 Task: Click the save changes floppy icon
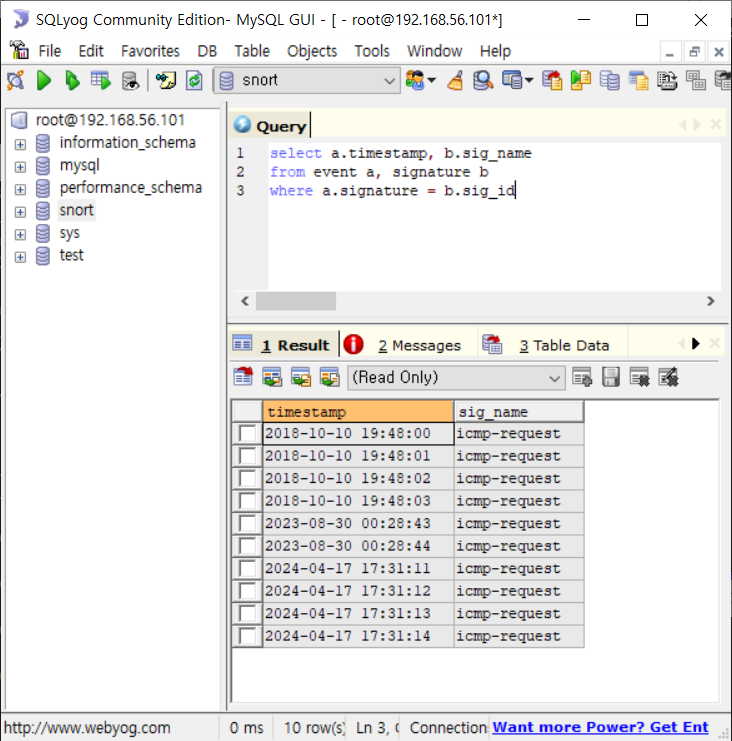coord(611,377)
